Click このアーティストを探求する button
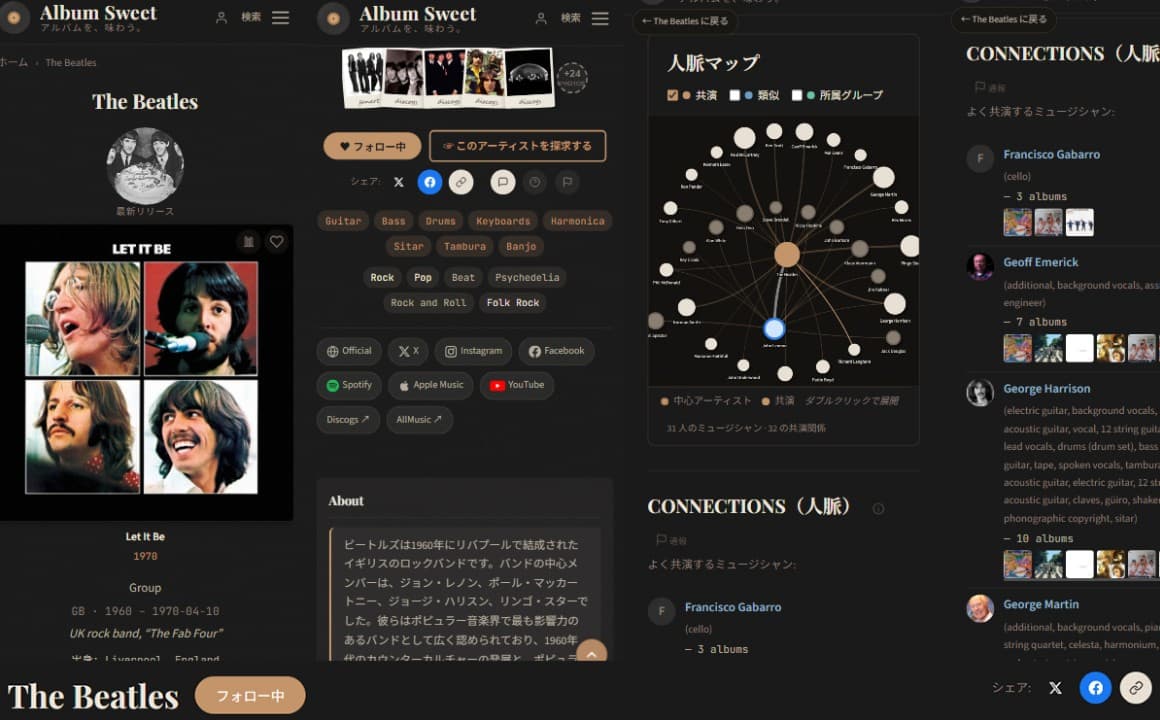The image size is (1160, 720). (517, 146)
